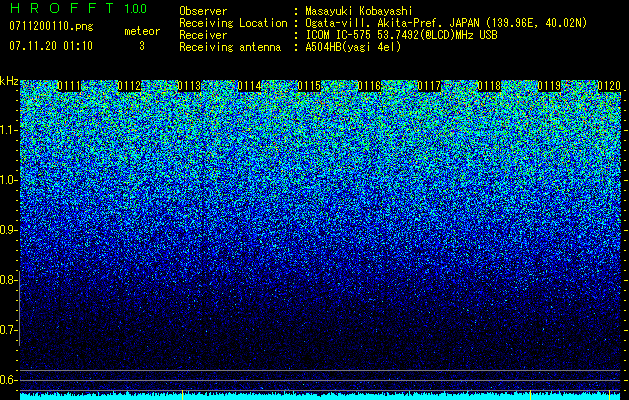Click the 0115 time marker

pos(309,86)
